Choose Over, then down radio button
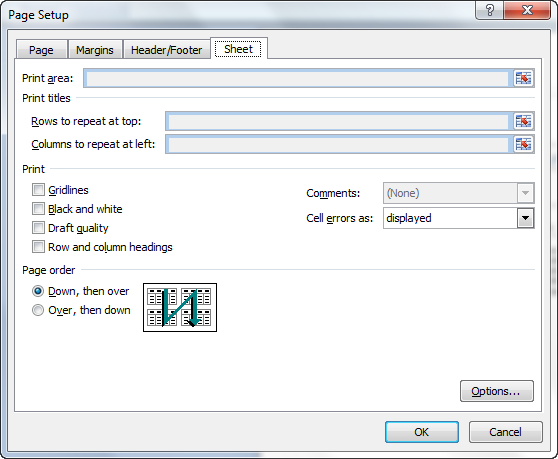Image resolution: width=558 pixels, height=459 pixels. [38, 310]
